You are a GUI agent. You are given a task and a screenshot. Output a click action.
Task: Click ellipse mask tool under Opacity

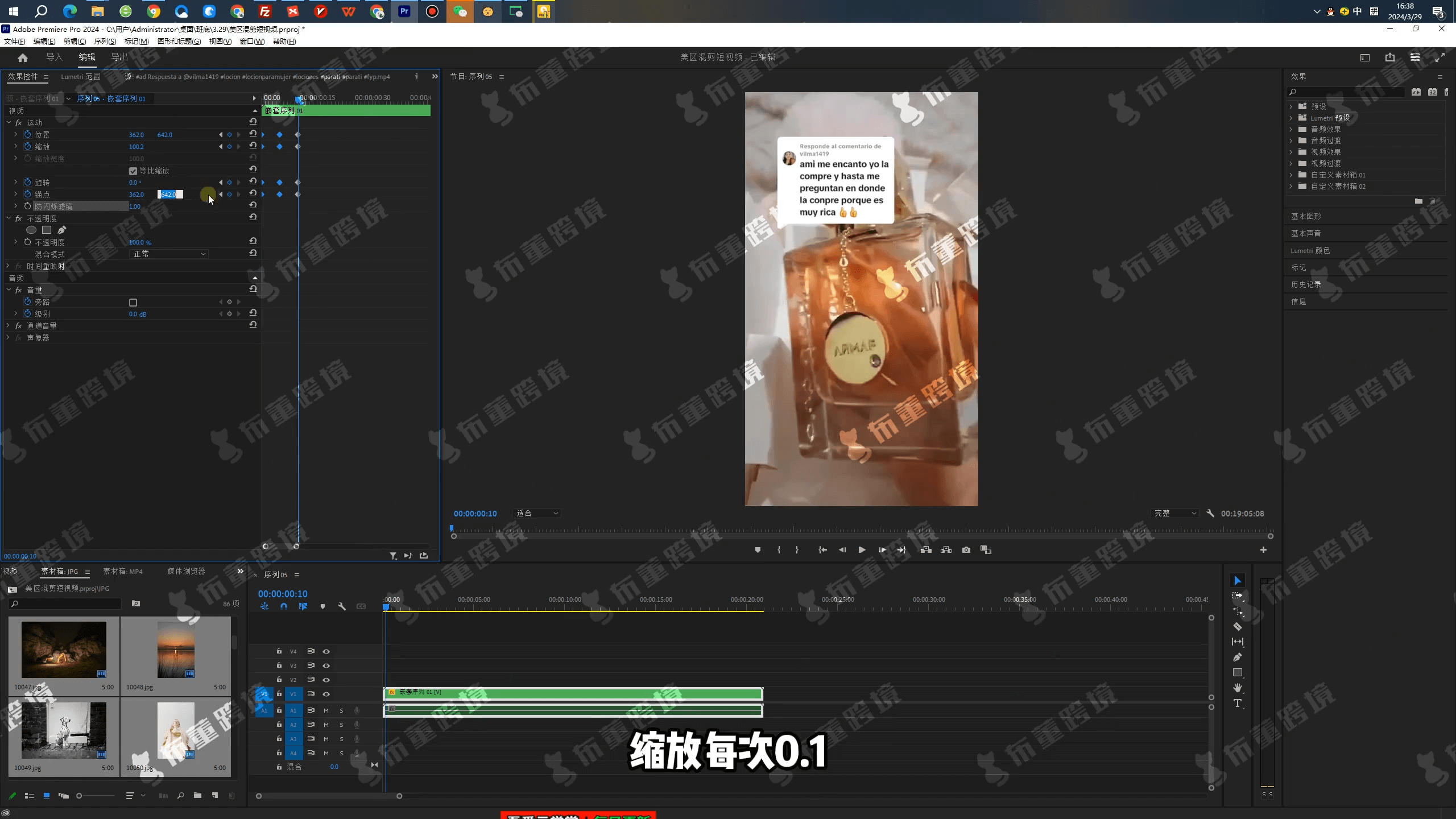pyautogui.click(x=31, y=230)
